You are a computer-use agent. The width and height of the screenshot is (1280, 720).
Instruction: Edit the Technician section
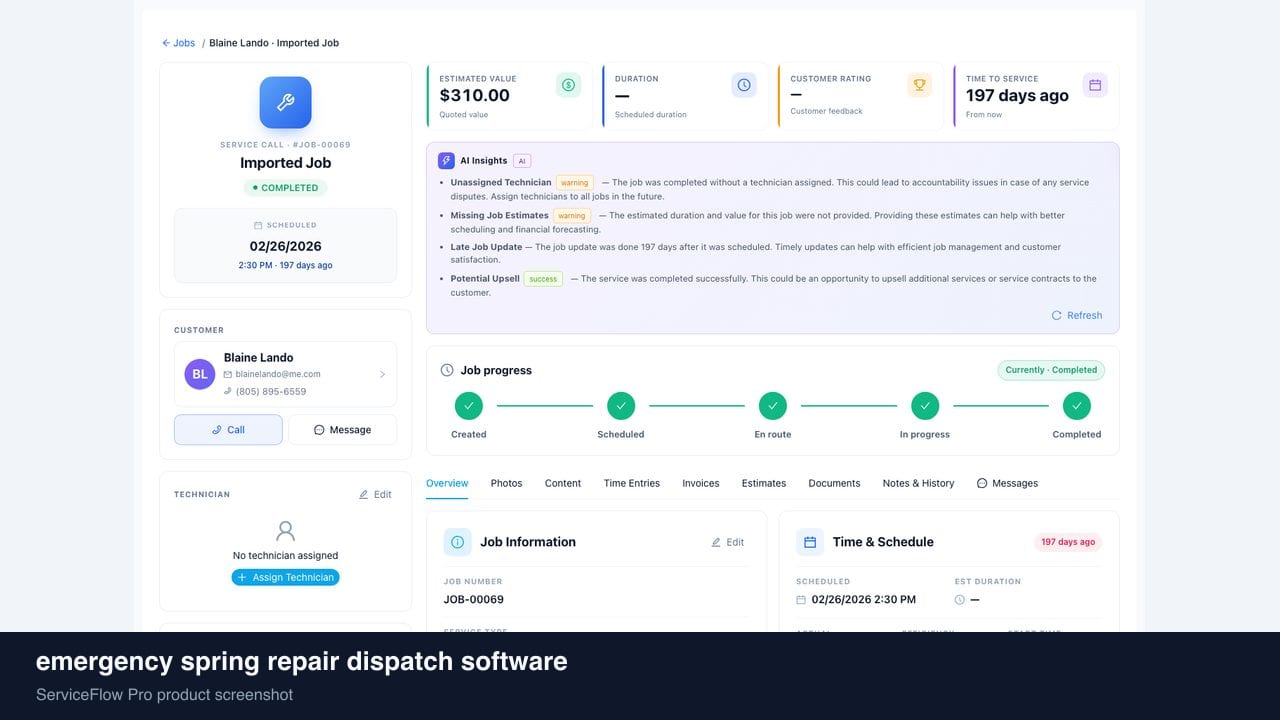pyautogui.click(x=375, y=494)
